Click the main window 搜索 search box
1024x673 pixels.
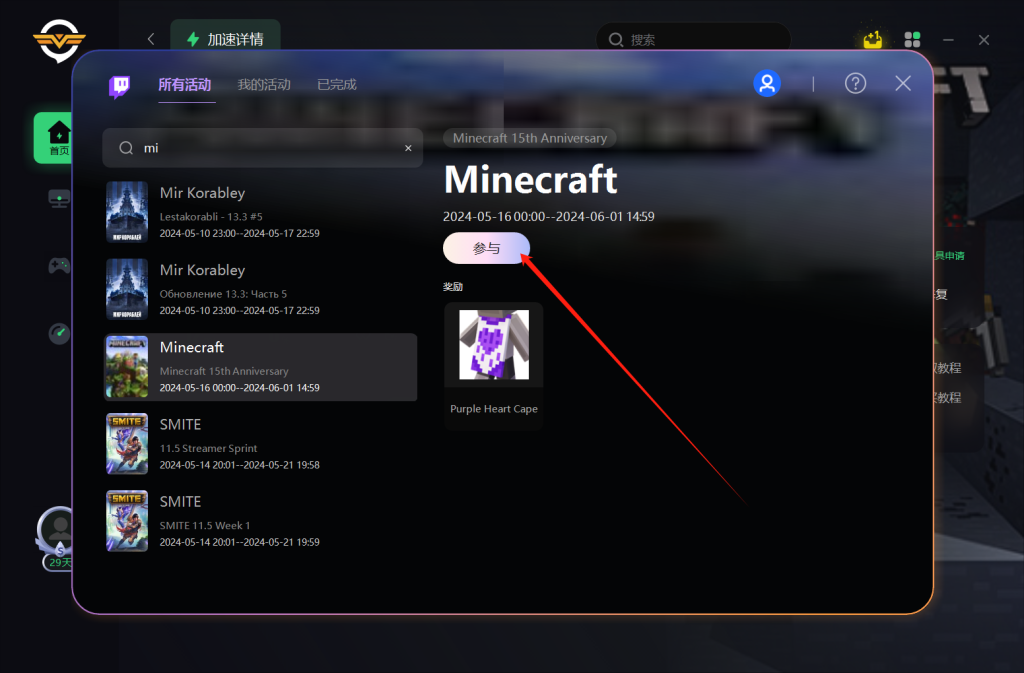693,40
